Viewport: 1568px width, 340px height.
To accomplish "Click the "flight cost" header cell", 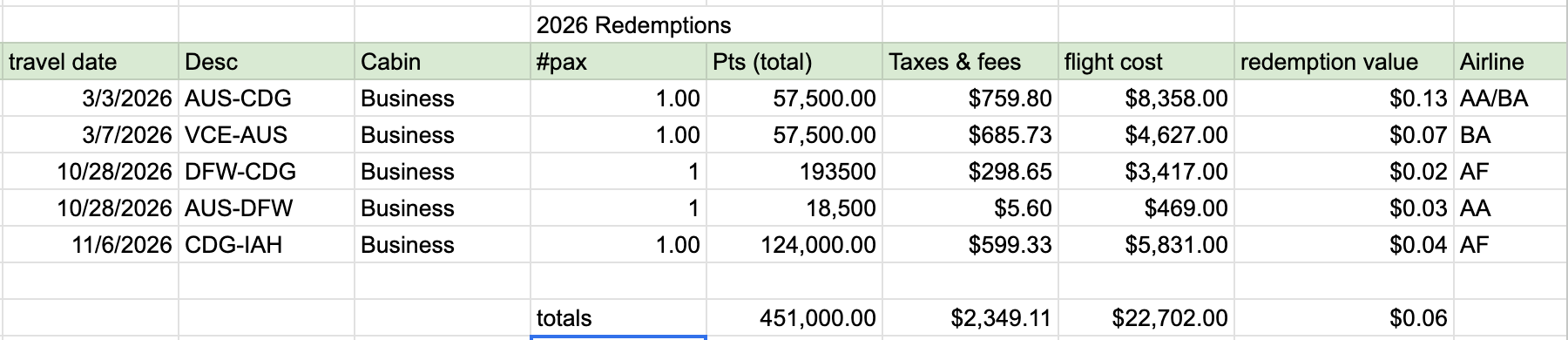I will tap(1146, 62).
